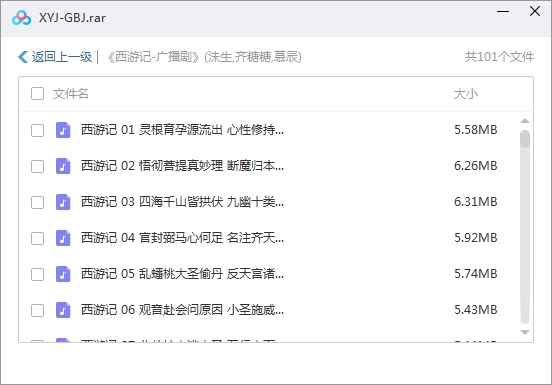552x385 pixels.
Task: Click the 大小 column header
Action: coord(465,94)
